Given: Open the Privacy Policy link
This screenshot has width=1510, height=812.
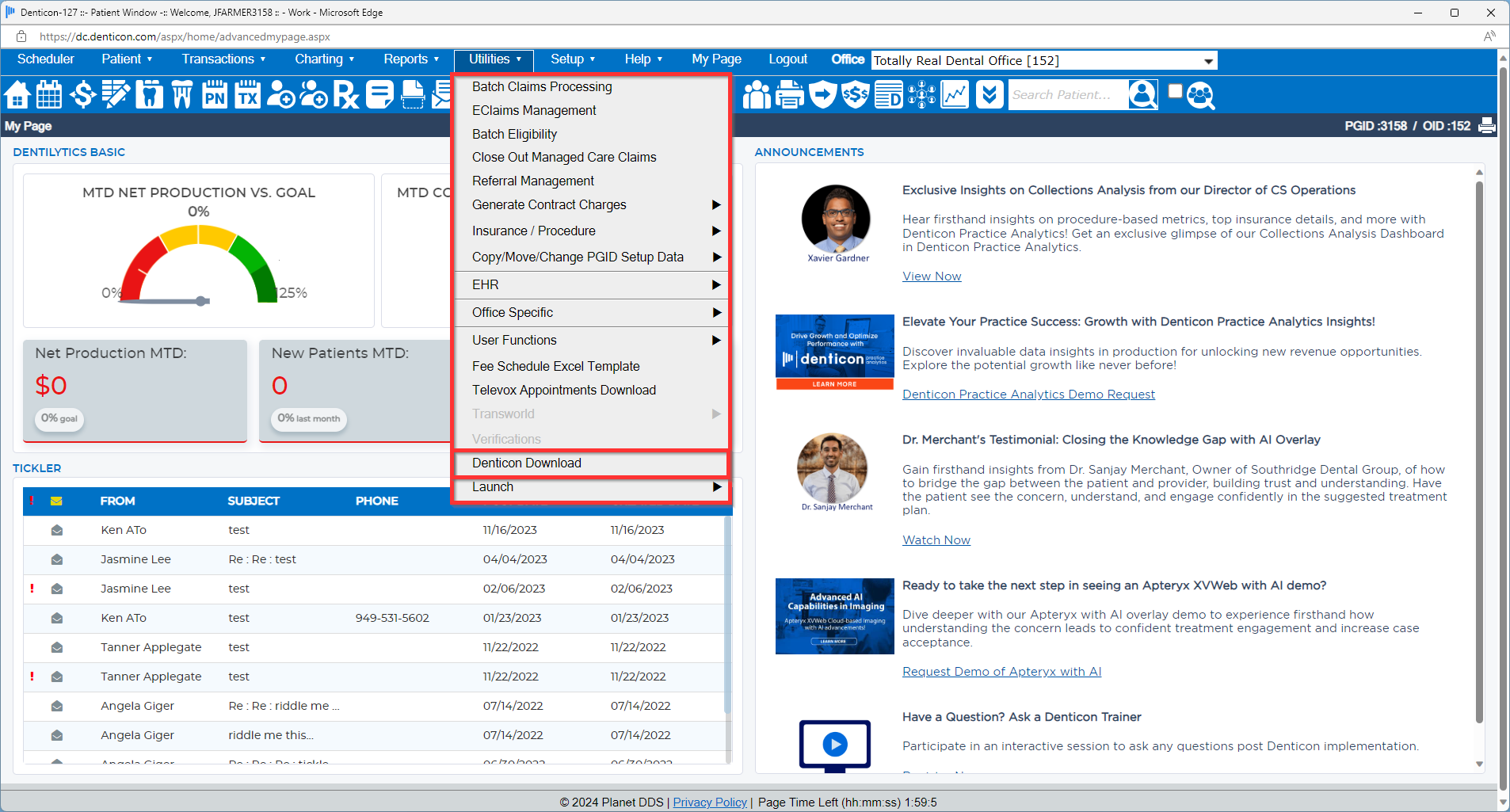Looking at the screenshot, I should (x=710, y=802).
